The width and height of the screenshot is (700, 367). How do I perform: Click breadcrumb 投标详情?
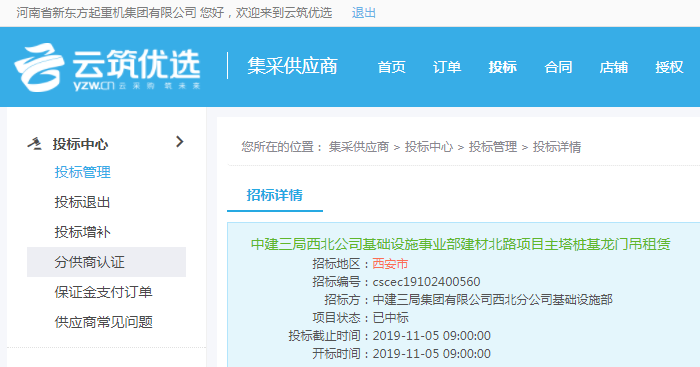pyautogui.click(x=557, y=147)
